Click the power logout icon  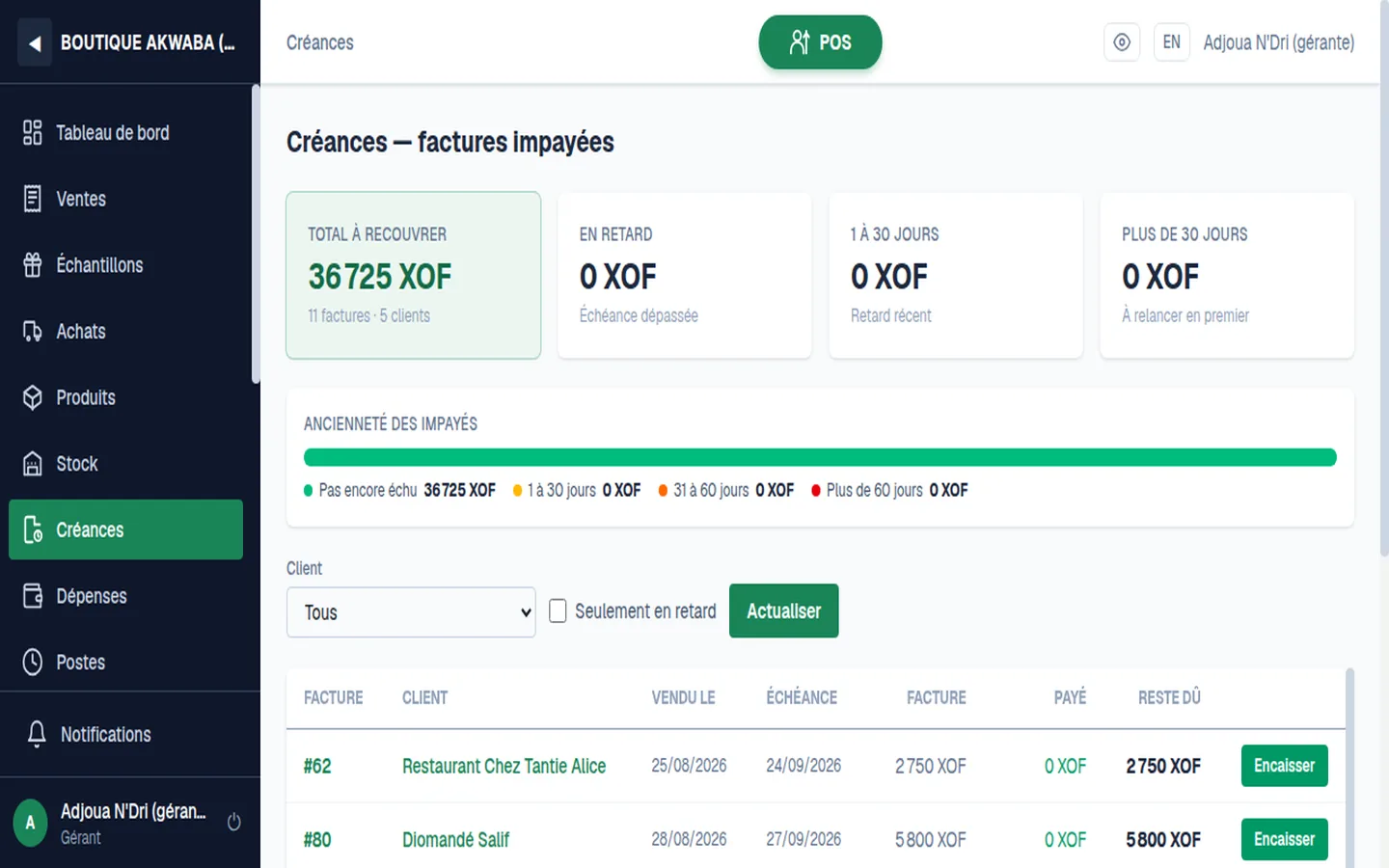point(233,823)
